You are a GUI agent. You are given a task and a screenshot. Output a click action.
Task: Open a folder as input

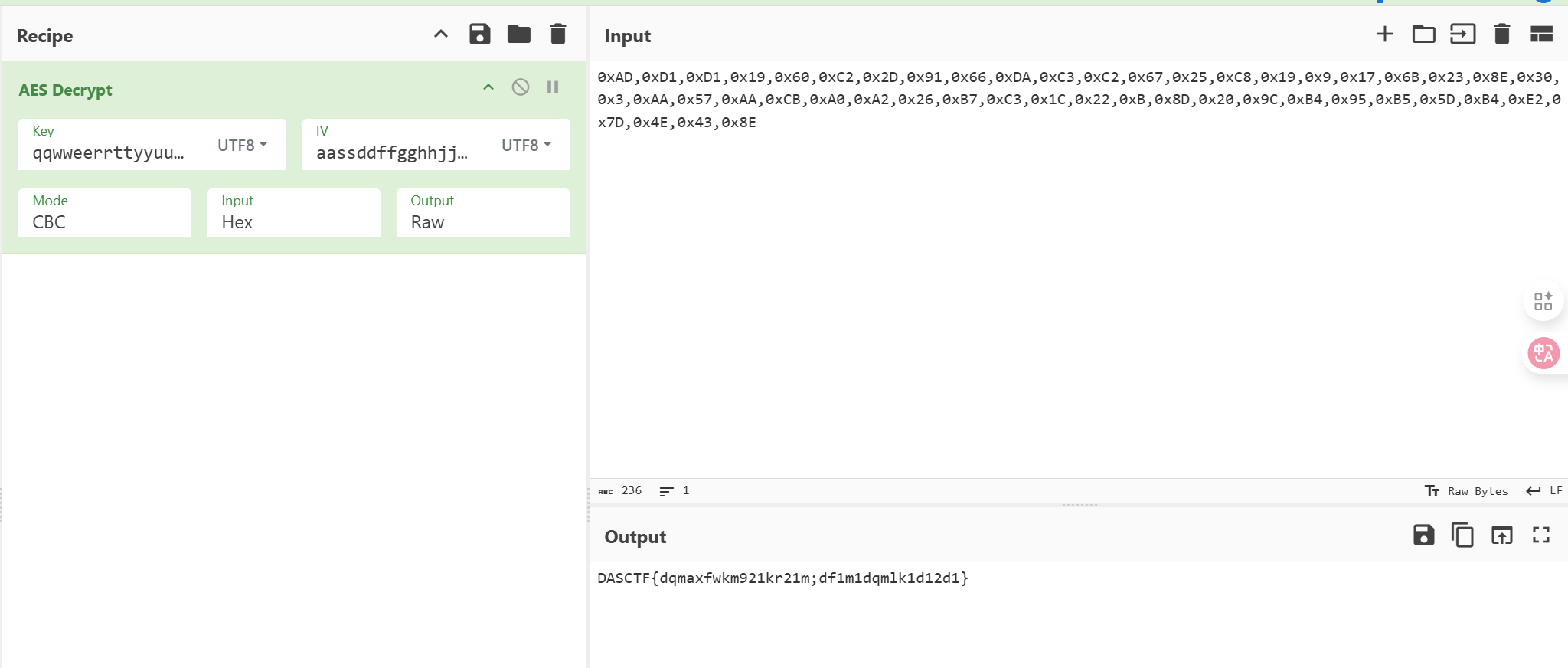[x=1423, y=34]
